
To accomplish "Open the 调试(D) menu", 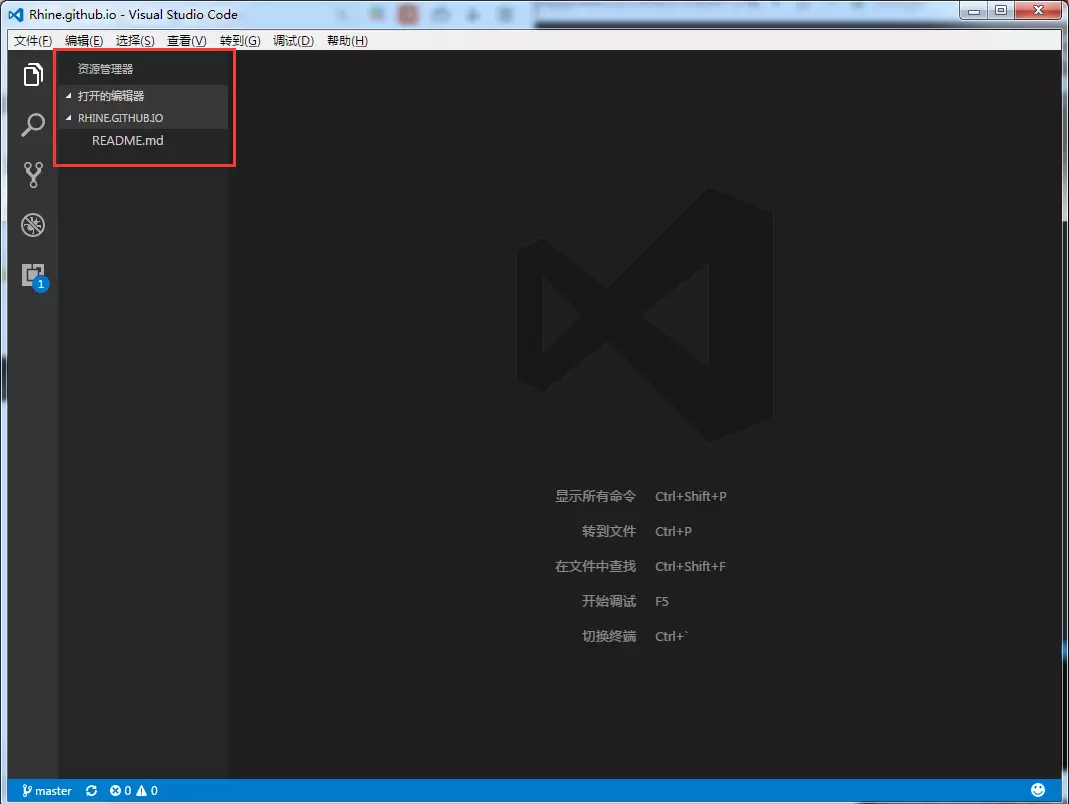I will point(293,41).
